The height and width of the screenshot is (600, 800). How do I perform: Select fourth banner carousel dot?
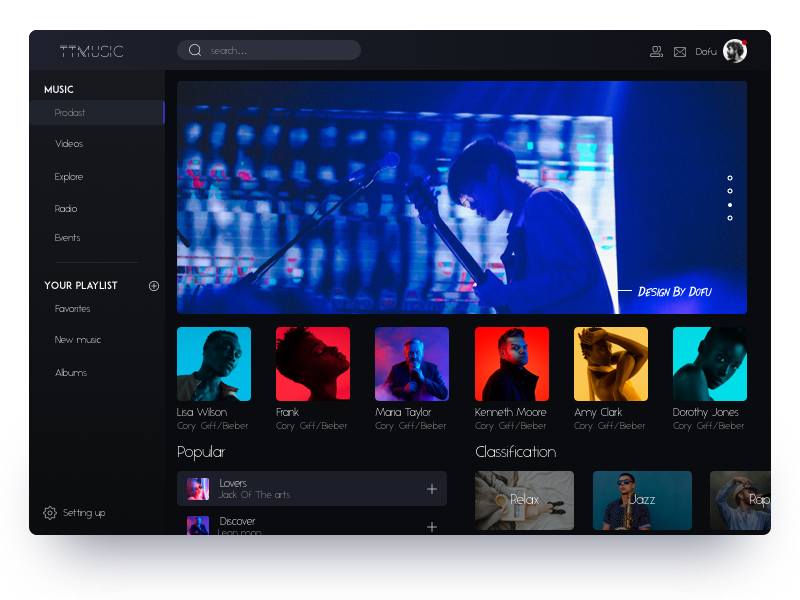[730, 218]
